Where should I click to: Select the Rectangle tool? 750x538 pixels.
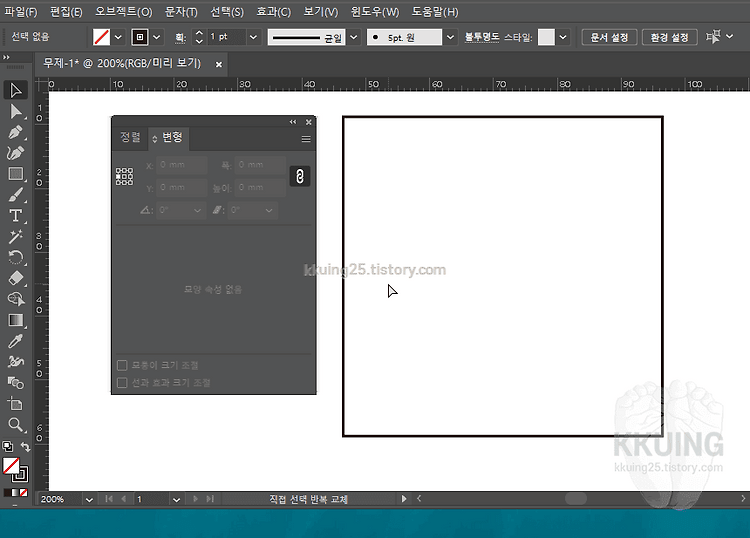[x=15, y=174]
